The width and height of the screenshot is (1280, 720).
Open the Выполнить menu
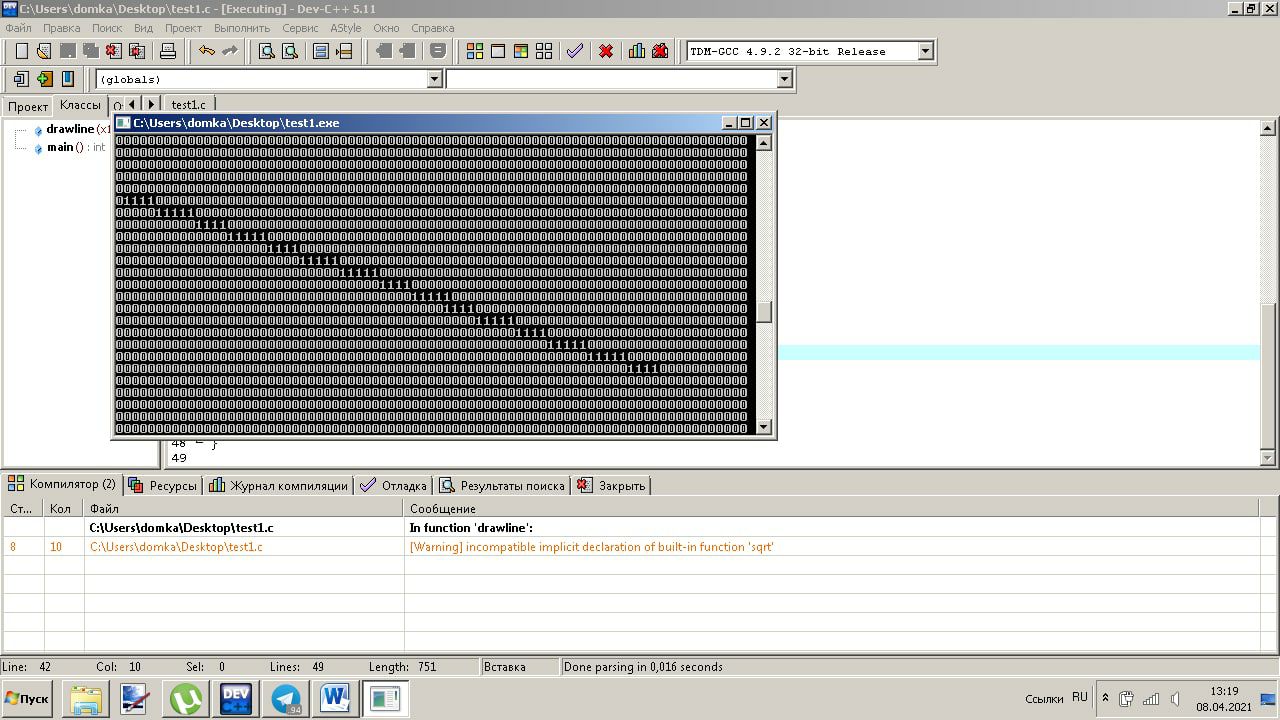pos(242,28)
